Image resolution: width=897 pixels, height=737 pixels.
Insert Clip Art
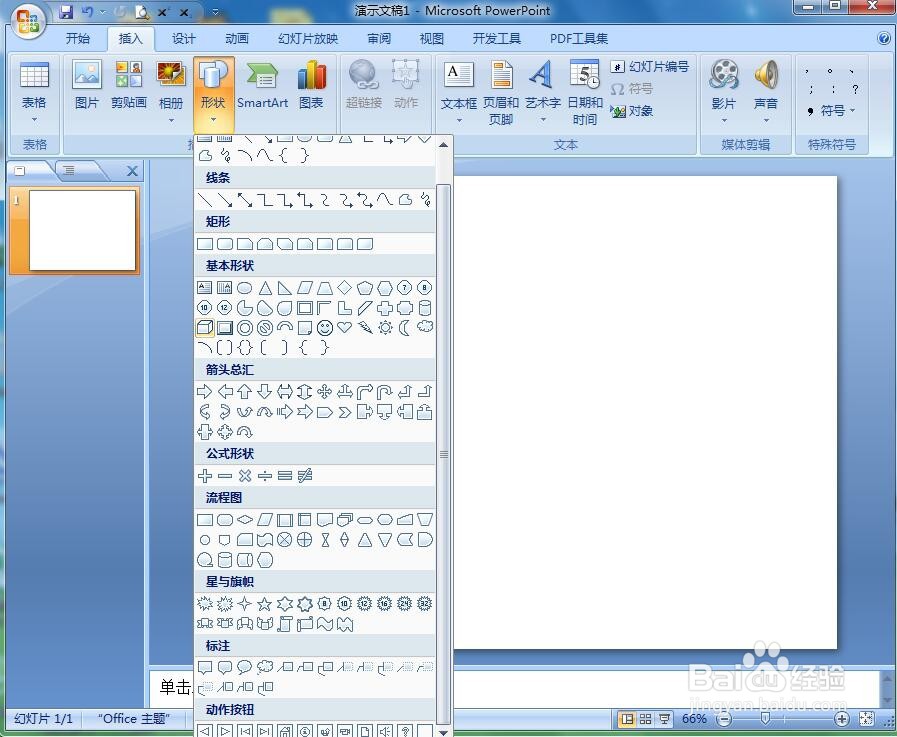pyautogui.click(x=129, y=85)
